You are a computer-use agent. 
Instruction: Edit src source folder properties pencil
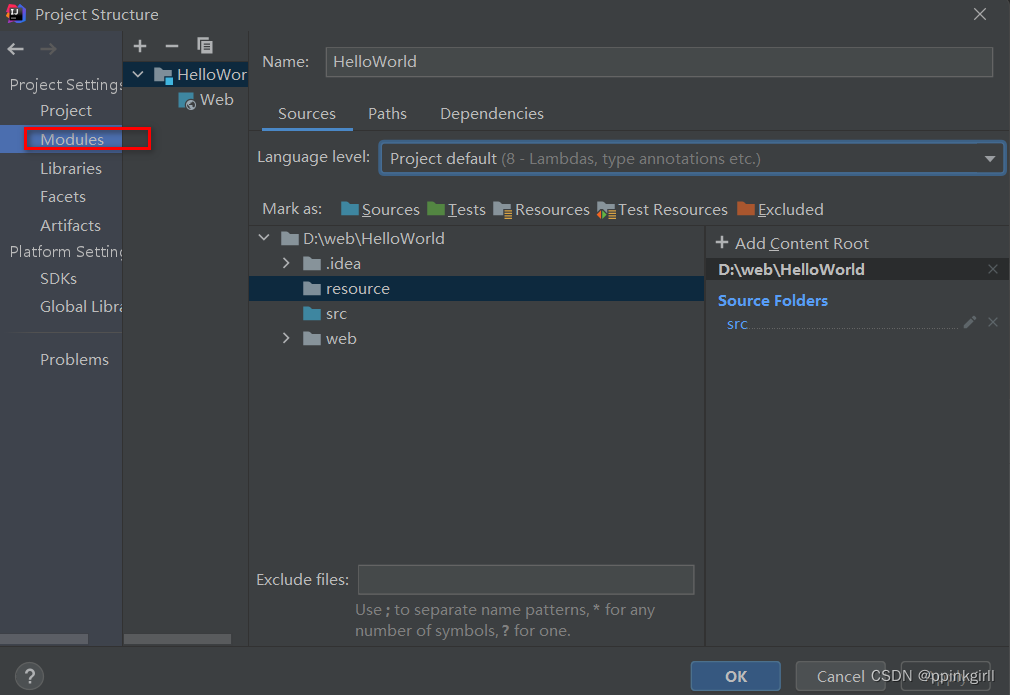[x=969, y=322]
